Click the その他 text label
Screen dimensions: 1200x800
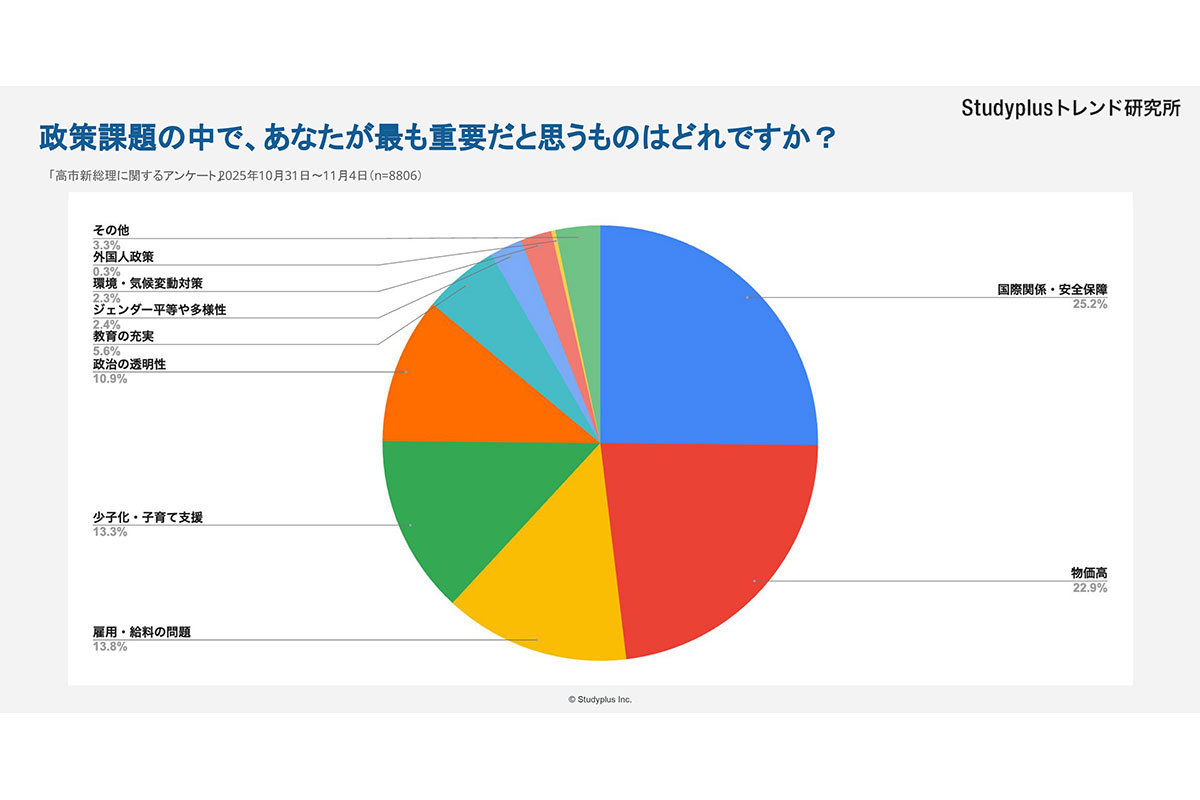(111, 231)
